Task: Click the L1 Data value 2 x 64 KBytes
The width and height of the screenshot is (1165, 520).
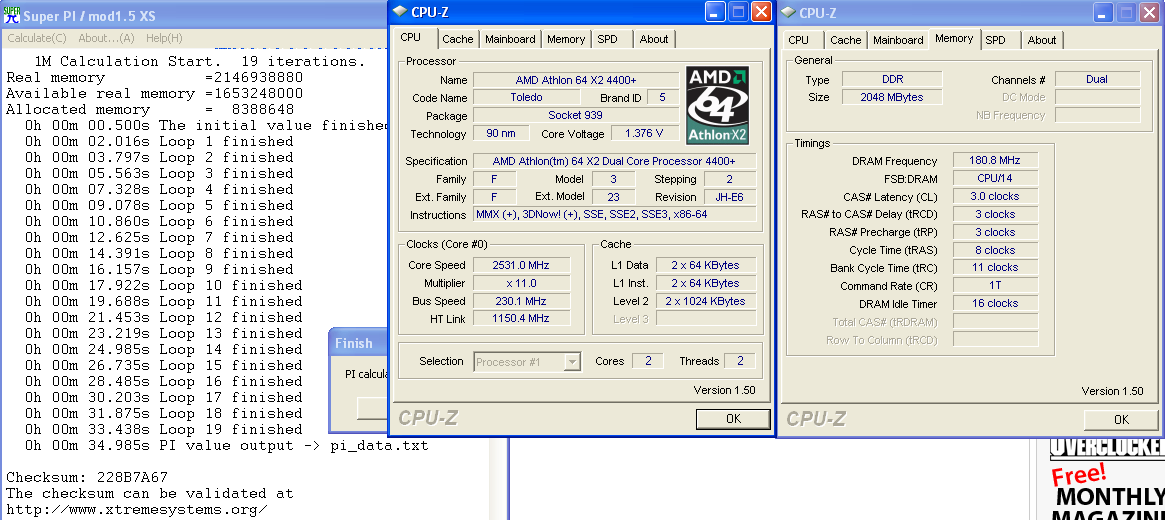Action: (706, 265)
